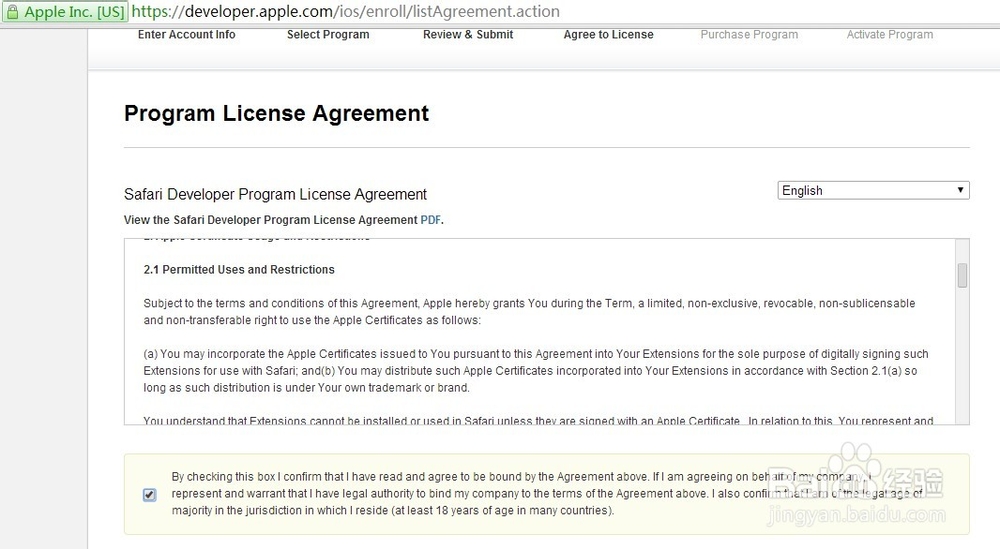Select the Agree to License step
Viewport: 1000px width, 549px height.
coord(608,35)
